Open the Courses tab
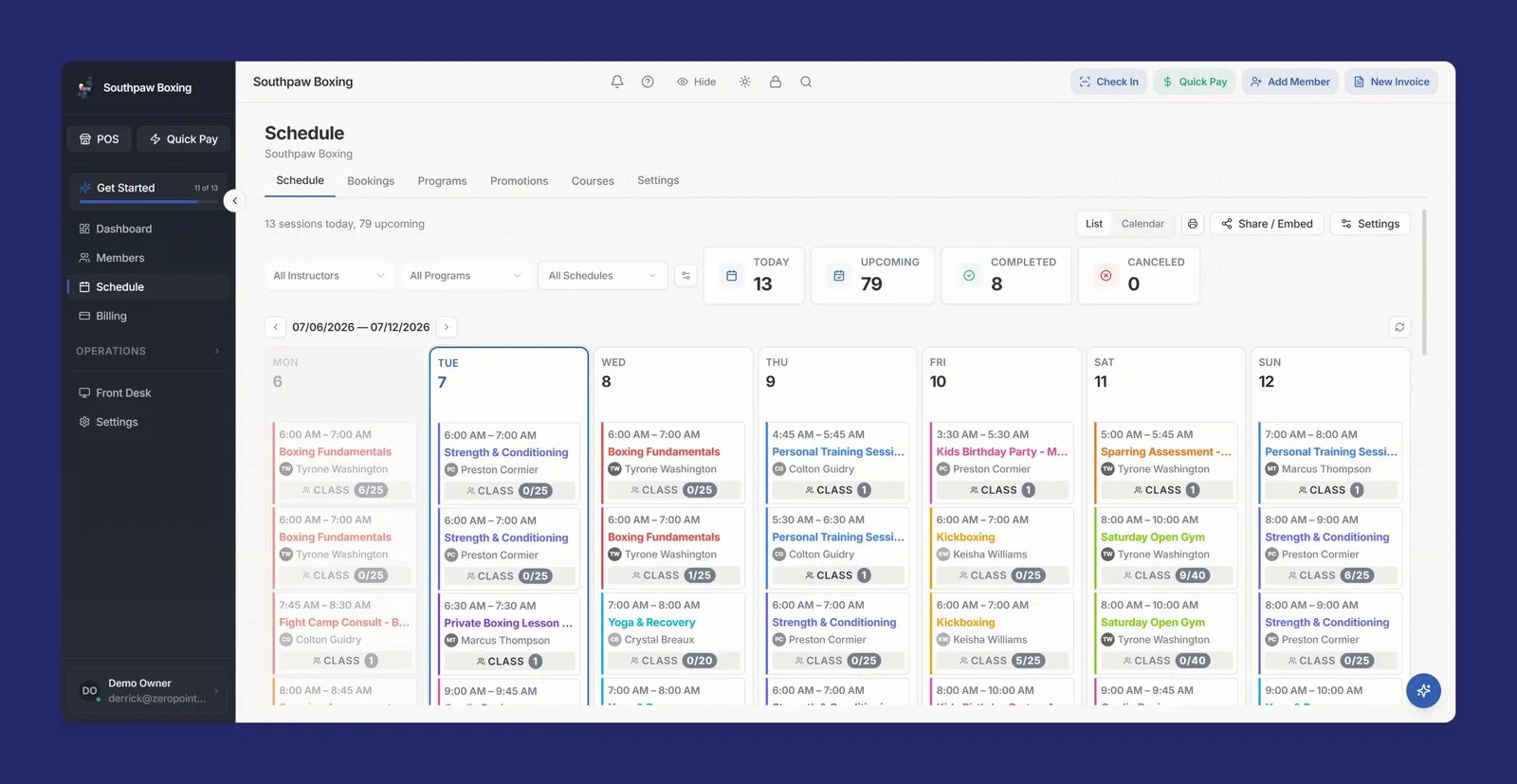This screenshot has width=1517, height=784. point(593,181)
